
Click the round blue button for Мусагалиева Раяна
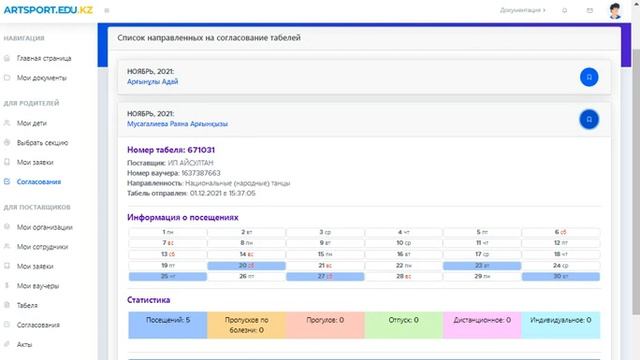coord(589,120)
